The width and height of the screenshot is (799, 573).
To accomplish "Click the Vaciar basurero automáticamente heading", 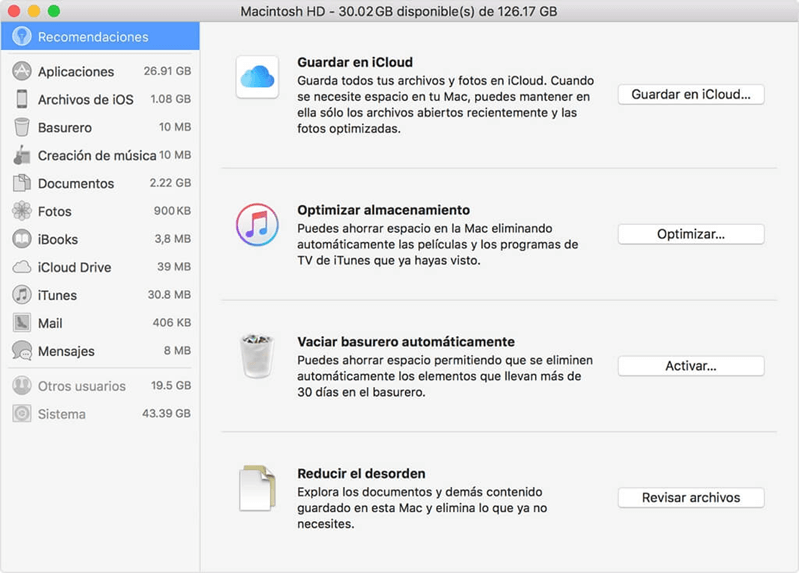I will pos(406,342).
